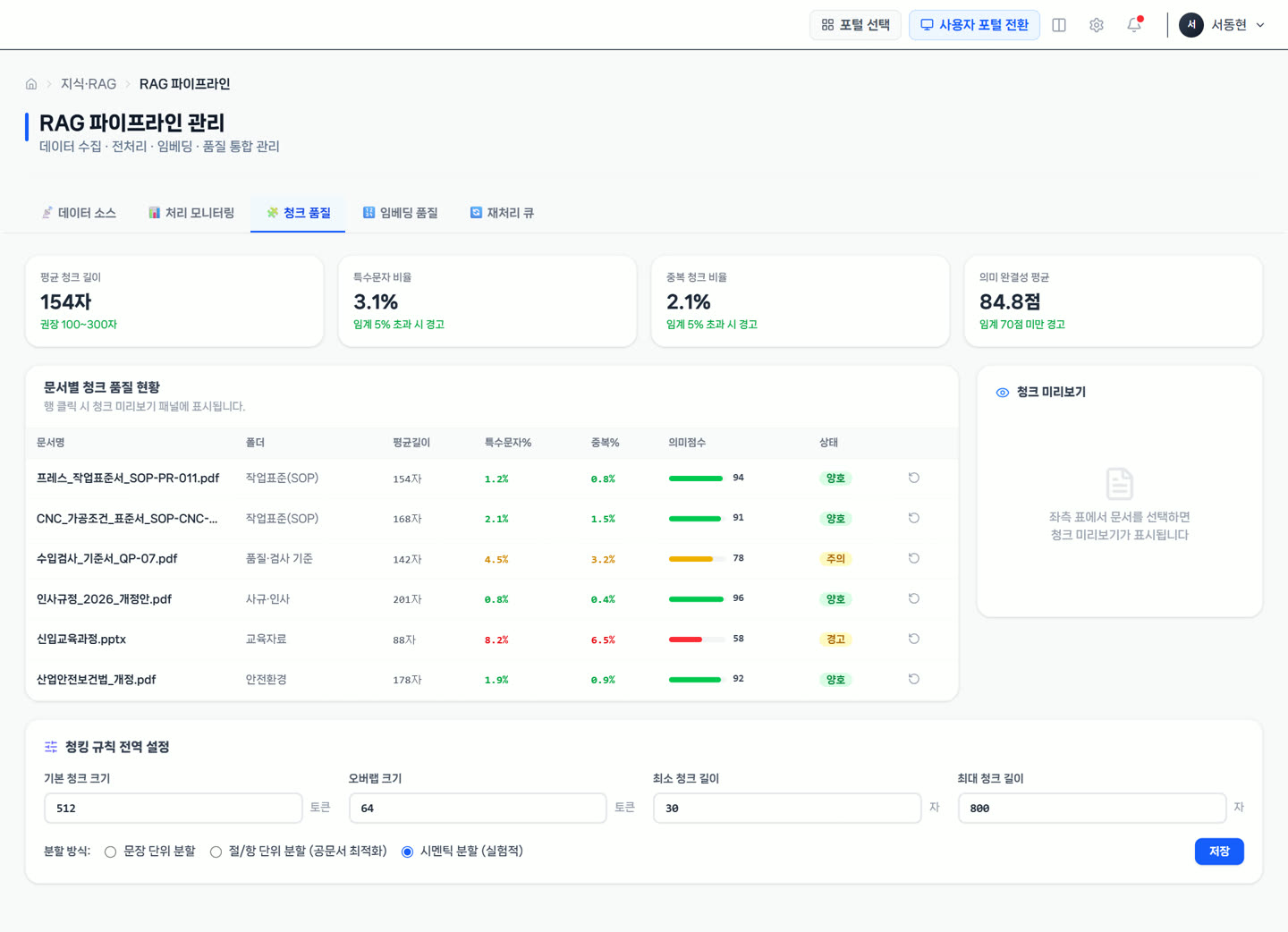Reprocess 프레스_작업표준서_SOP-PR-011.pdf via refresh icon
This screenshot has width=1288, height=932.
click(x=914, y=478)
